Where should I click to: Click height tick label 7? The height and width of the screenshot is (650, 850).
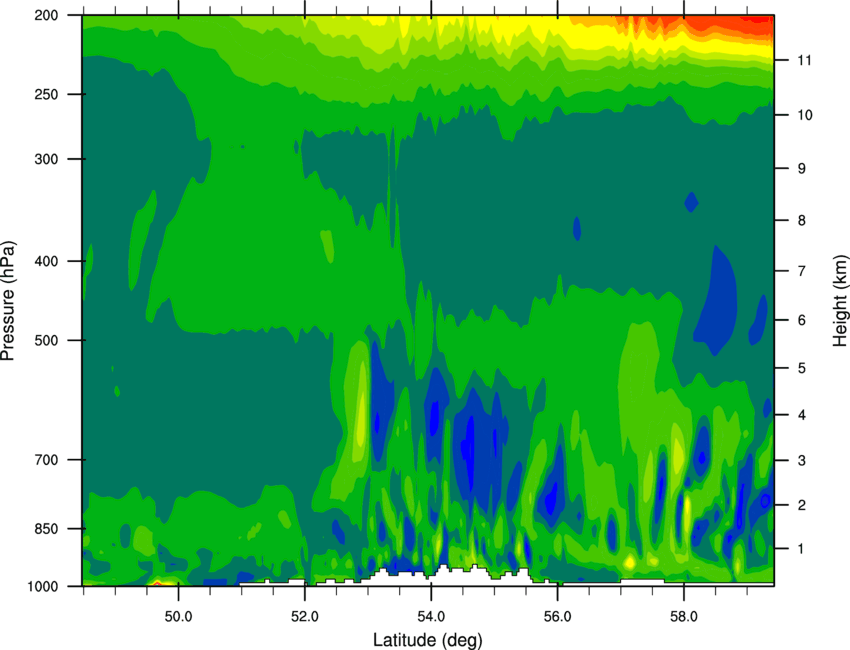(x=802, y=271)
